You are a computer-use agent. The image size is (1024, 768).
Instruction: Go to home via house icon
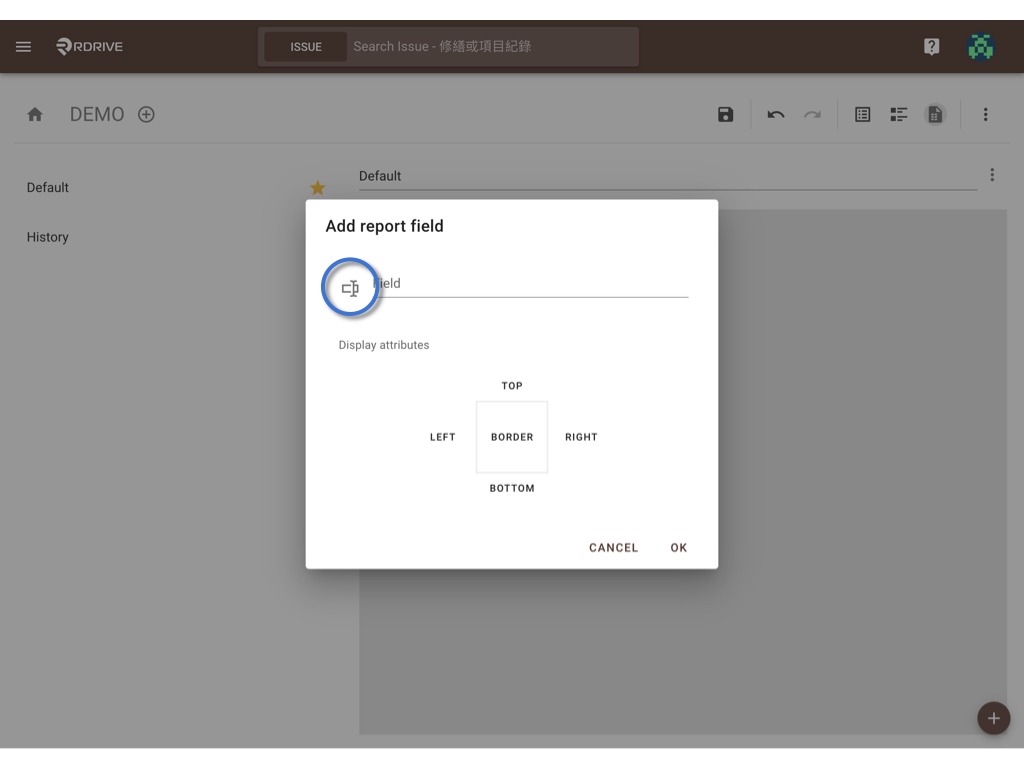(35, 115)
